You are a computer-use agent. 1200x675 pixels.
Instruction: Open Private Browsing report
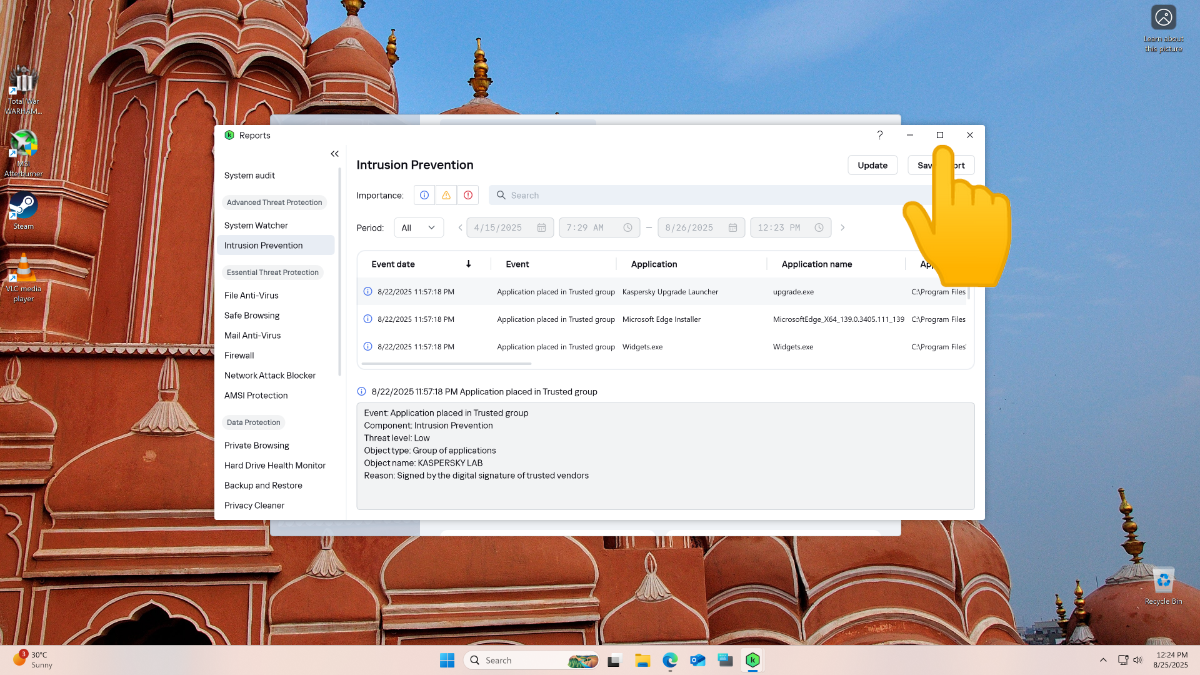pyautogui.click(x=257, y=445)
